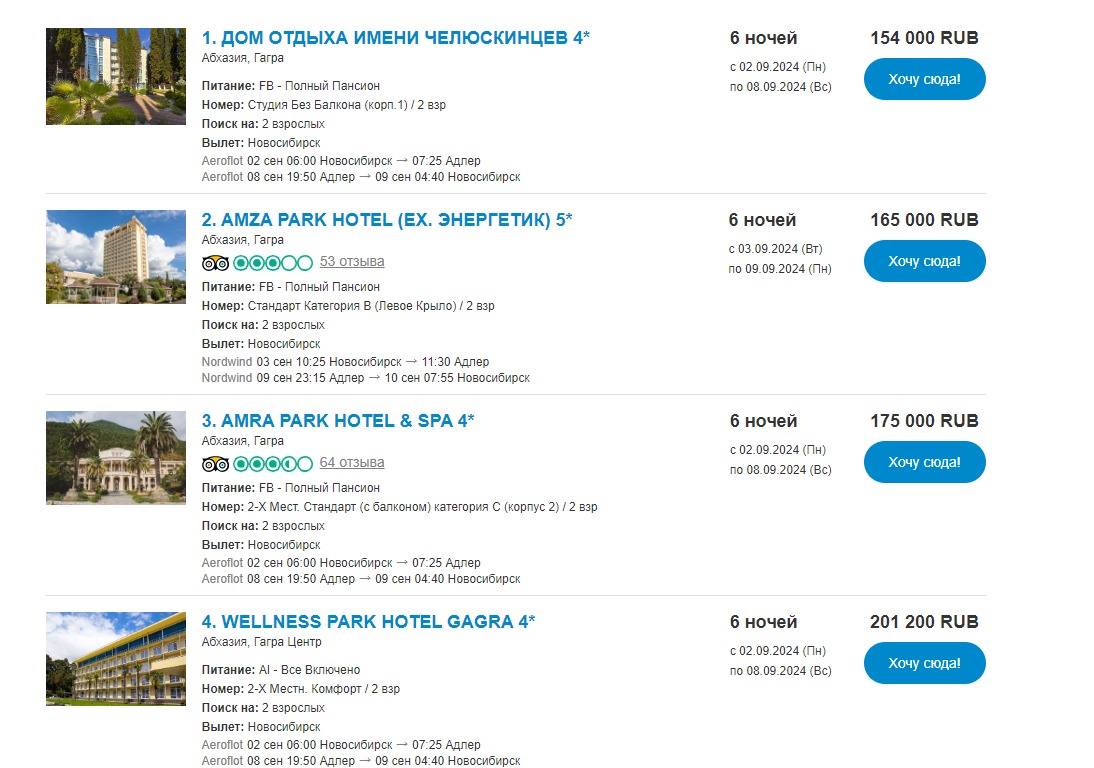Click Хочу сюда! button for 154 000 RUB offer

tap(924, 80)
